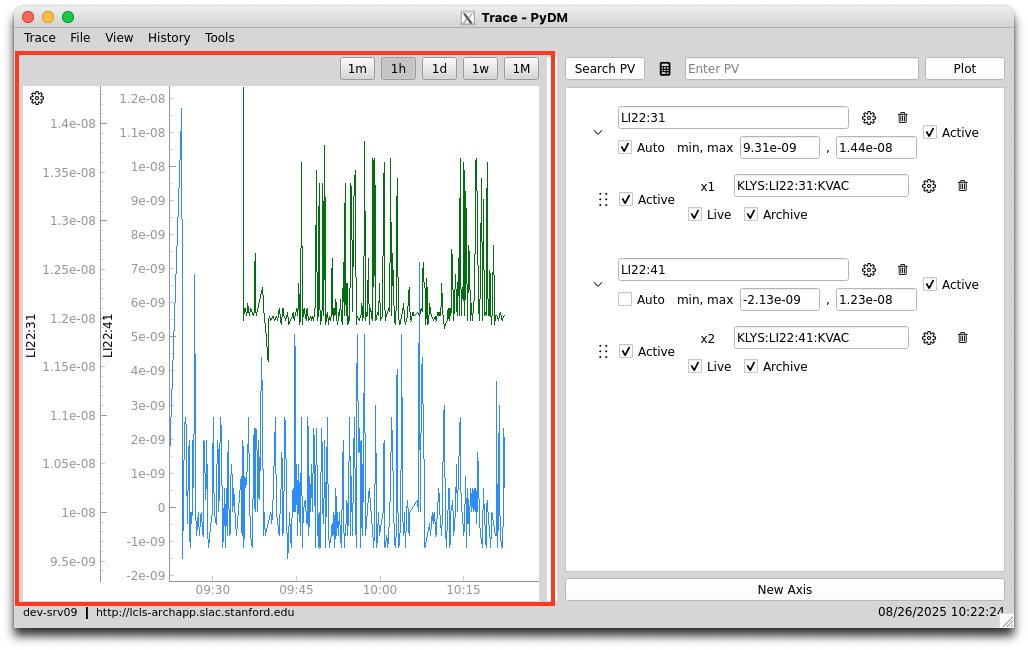Edit the LI22:31 axis name field
This screenshot has width=1028, height=650.
point(733,118)
